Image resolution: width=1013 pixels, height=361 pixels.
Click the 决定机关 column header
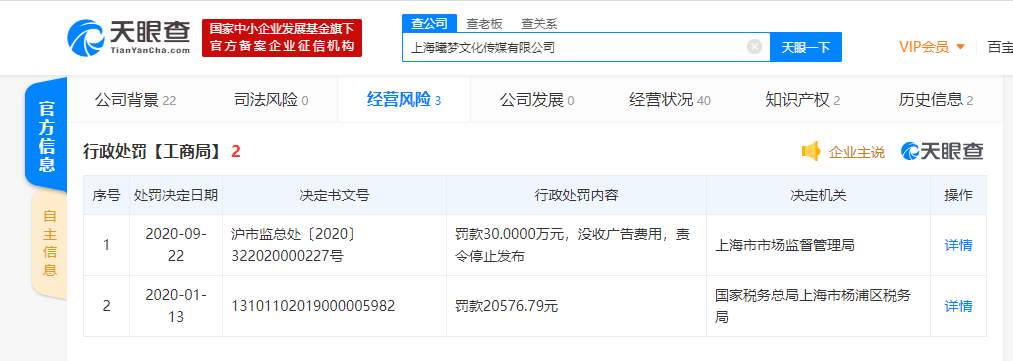[818, 195]
